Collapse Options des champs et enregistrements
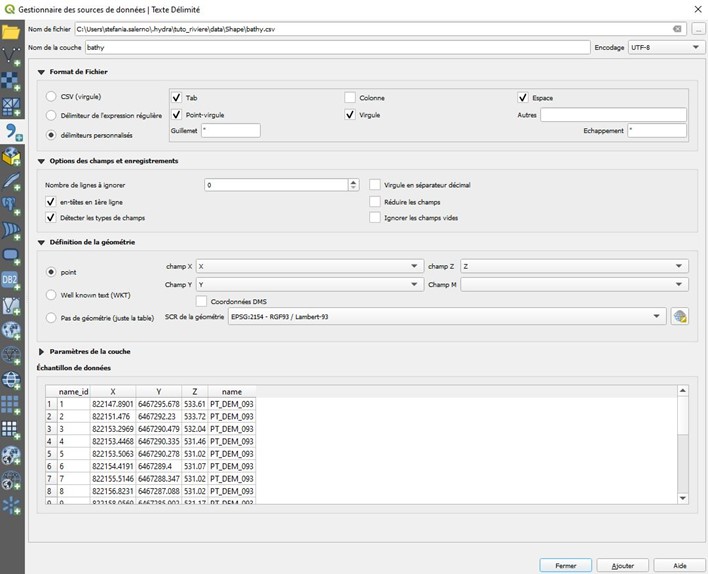The height and width of the screenshot is (574, 708). tap(41, 161)
